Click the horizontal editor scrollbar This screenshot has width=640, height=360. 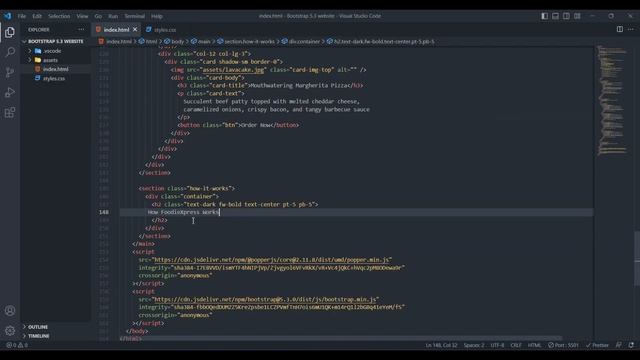click(x=341, y=338)
